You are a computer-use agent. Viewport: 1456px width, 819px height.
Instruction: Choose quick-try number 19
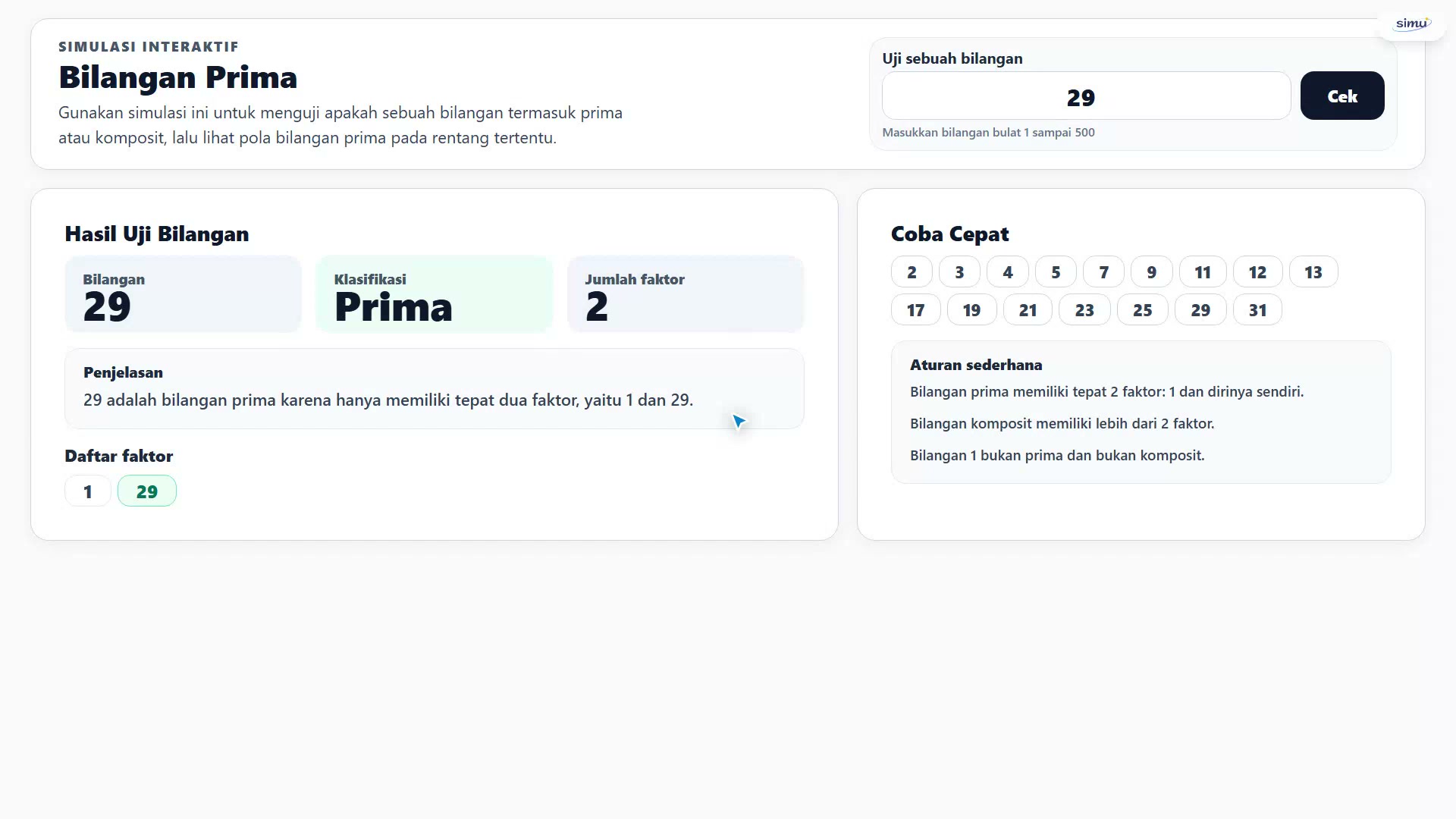971,310
